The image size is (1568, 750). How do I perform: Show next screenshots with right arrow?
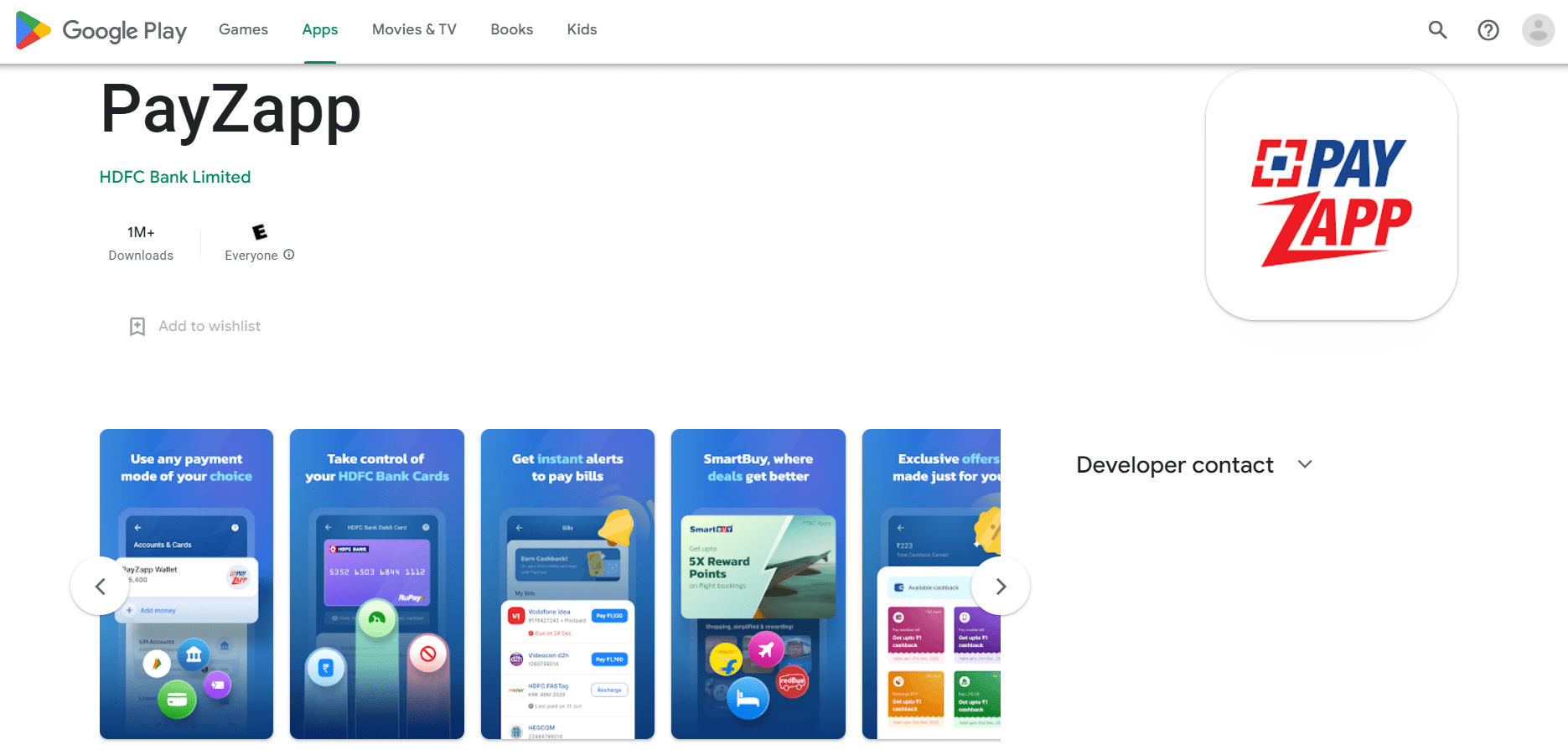(1001, 586)
